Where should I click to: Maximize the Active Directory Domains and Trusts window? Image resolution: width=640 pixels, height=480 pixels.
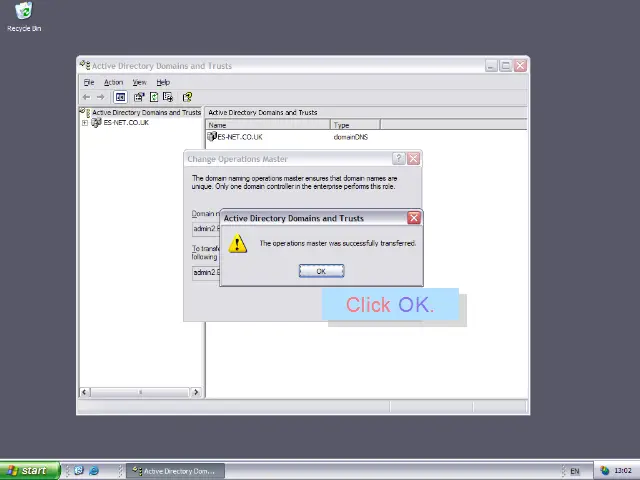click(x=506, y=65)
